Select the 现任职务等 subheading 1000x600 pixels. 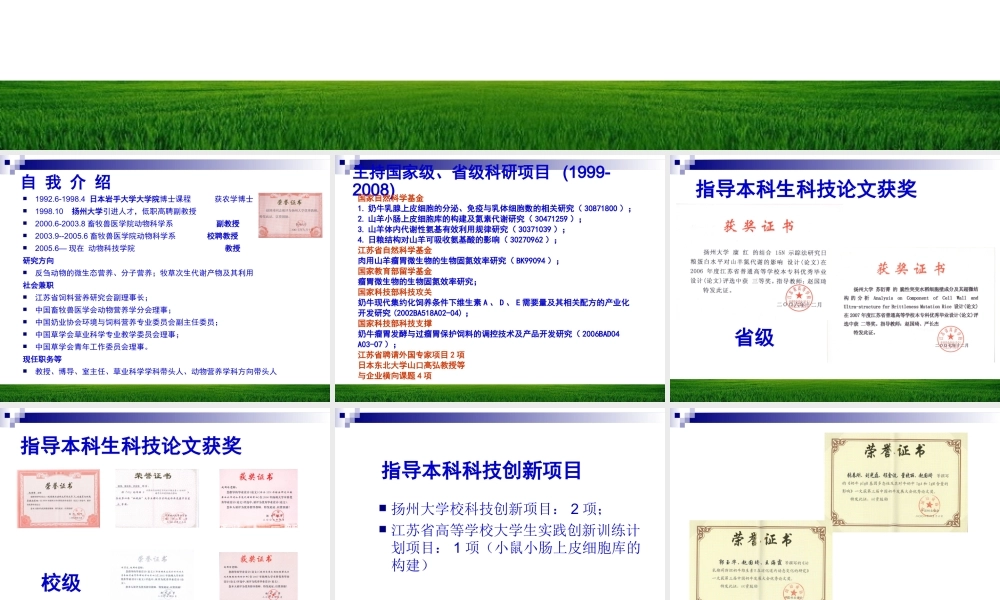point(42,360)
